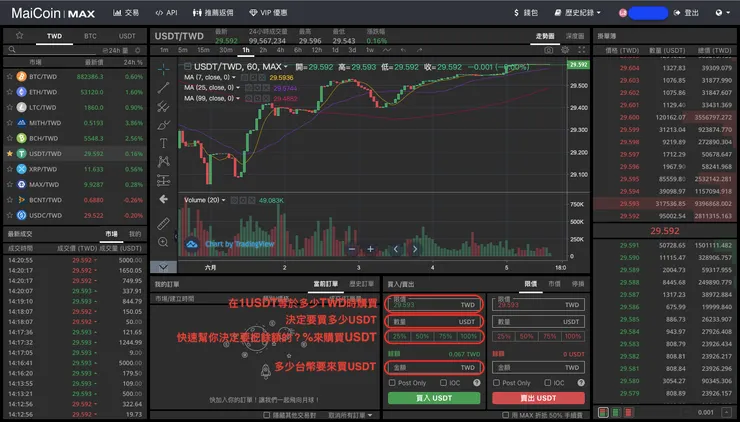Take a chart snapshot with camera icon
Viewport: 740px width, 422px height.
click(548, 50)
